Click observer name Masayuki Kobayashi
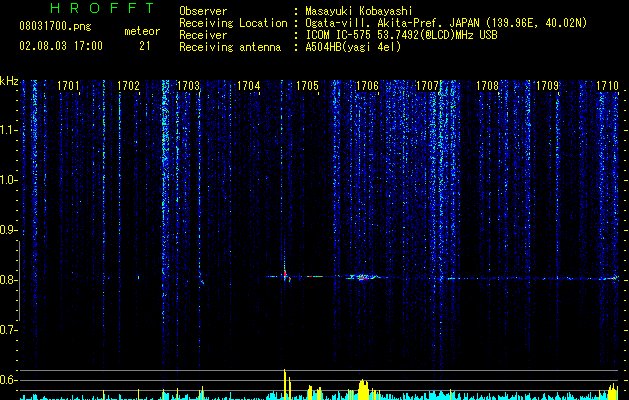629x400 pixels. (359, 11)
